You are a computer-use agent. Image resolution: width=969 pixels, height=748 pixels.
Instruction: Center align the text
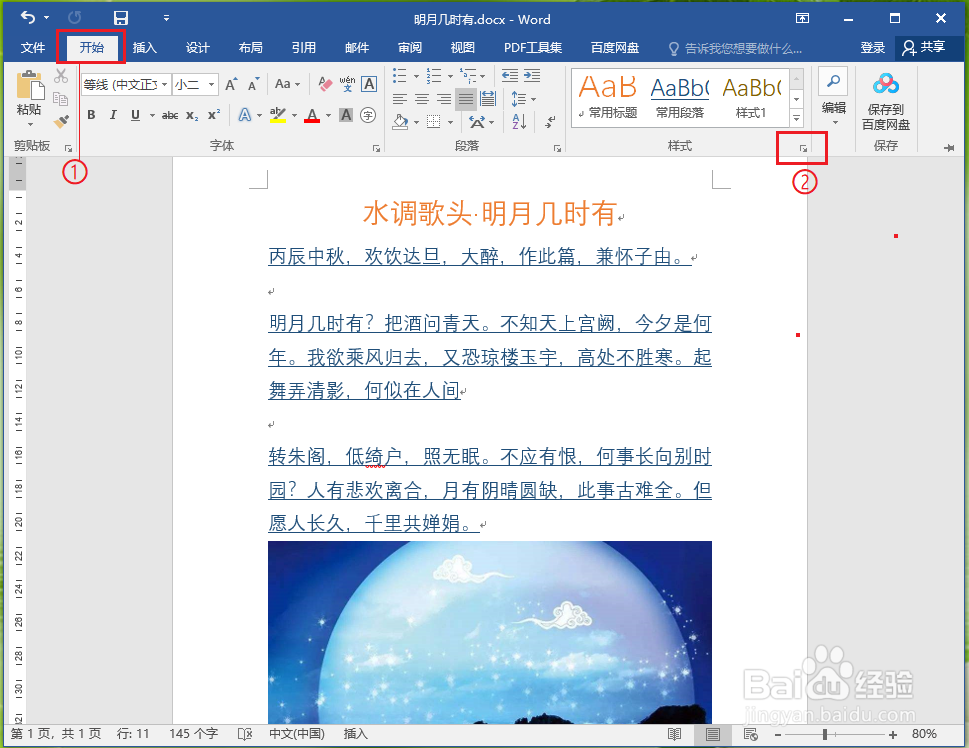[x=421, y=99]
